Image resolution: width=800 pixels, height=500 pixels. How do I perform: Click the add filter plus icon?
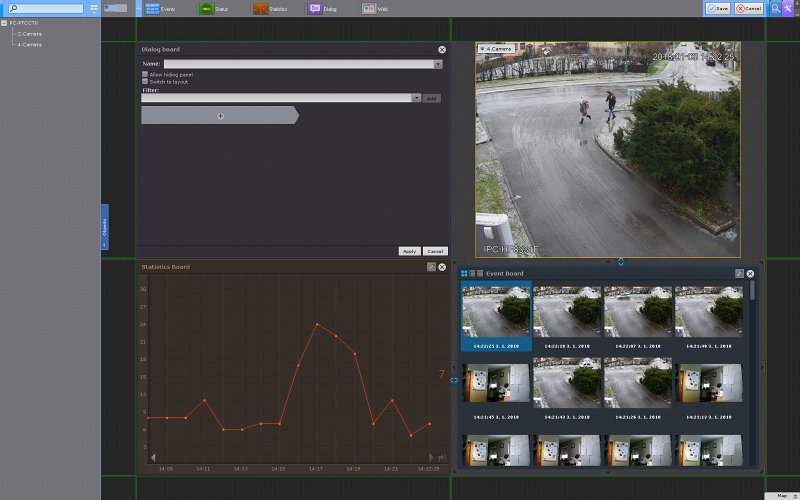(x=220, y=116)
